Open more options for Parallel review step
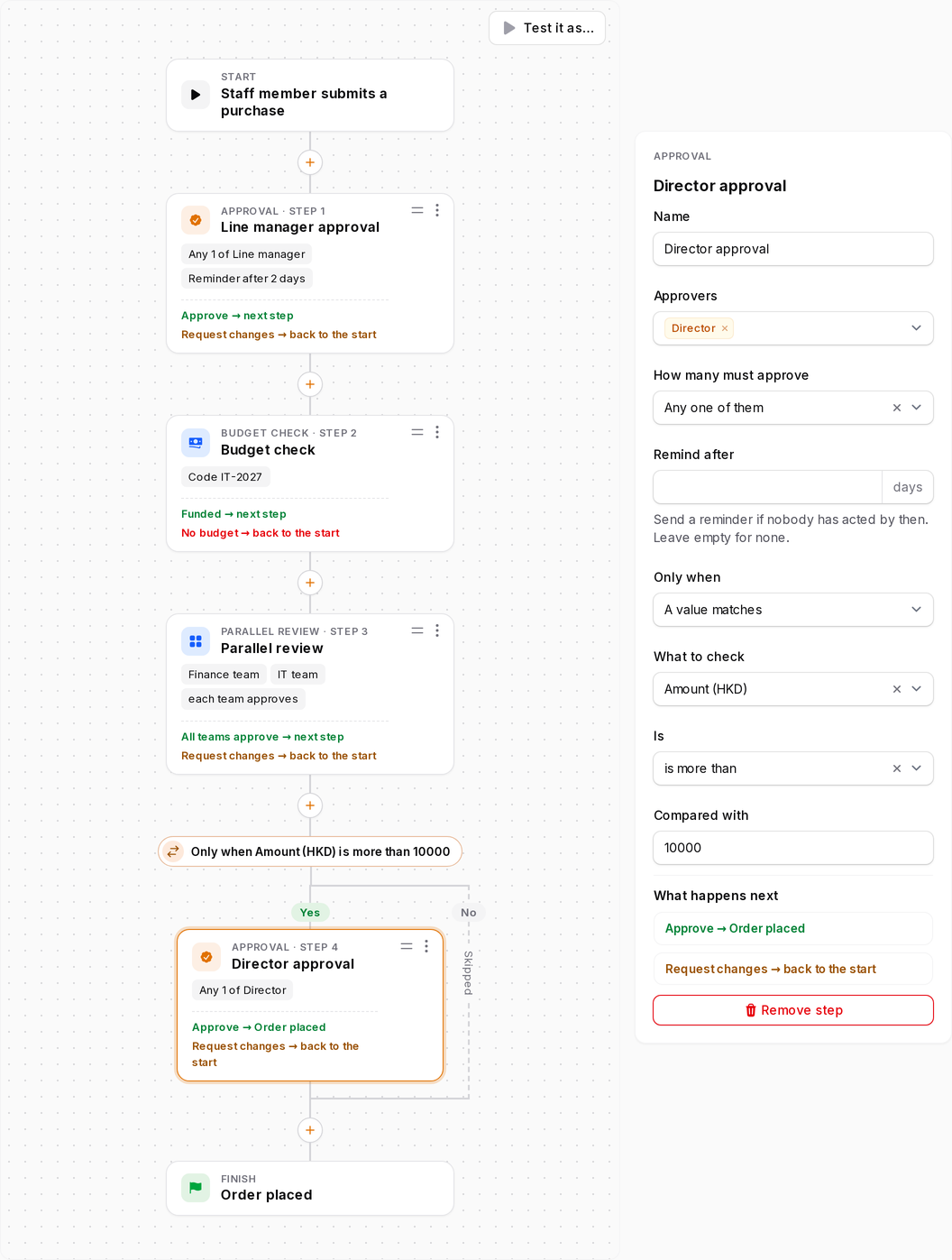Image resolution: width=952 pixels, height=1260 pixels. pos(437,630)
